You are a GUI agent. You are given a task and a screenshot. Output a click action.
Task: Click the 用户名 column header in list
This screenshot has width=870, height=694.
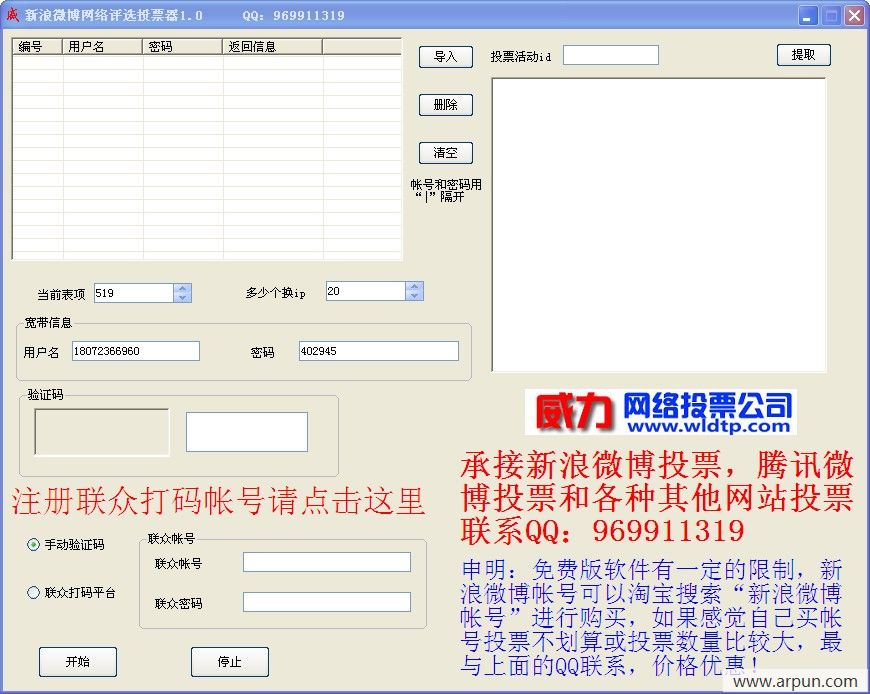click(x=102, y=47)
